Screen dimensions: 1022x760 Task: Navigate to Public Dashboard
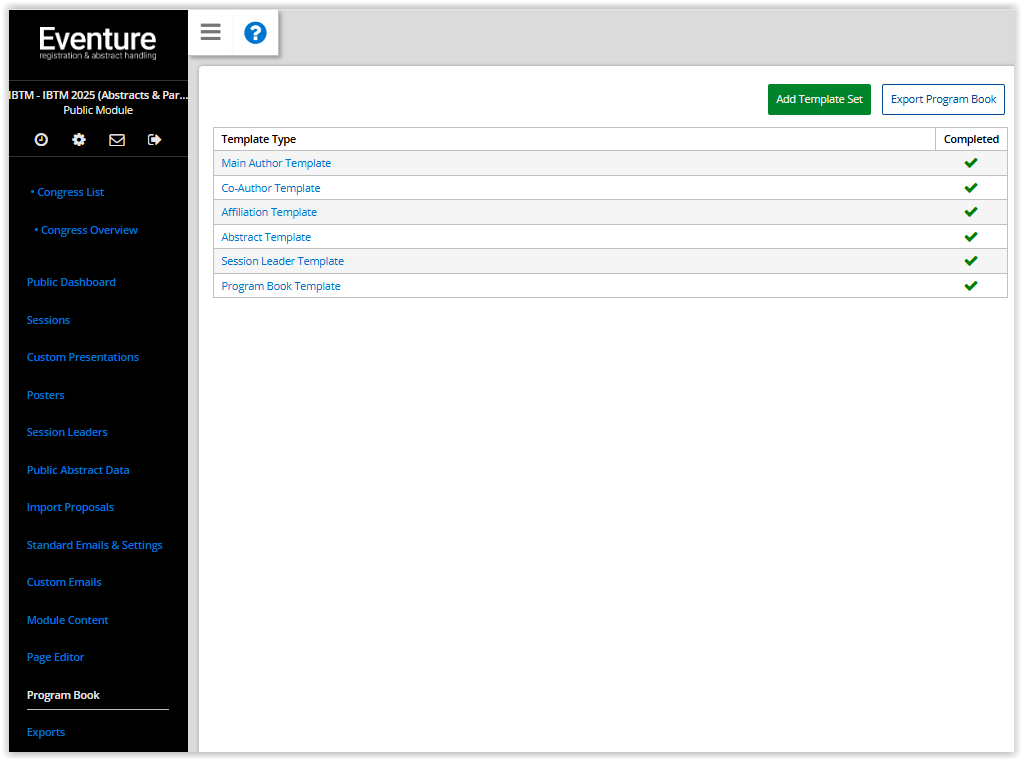click(71, 282)
